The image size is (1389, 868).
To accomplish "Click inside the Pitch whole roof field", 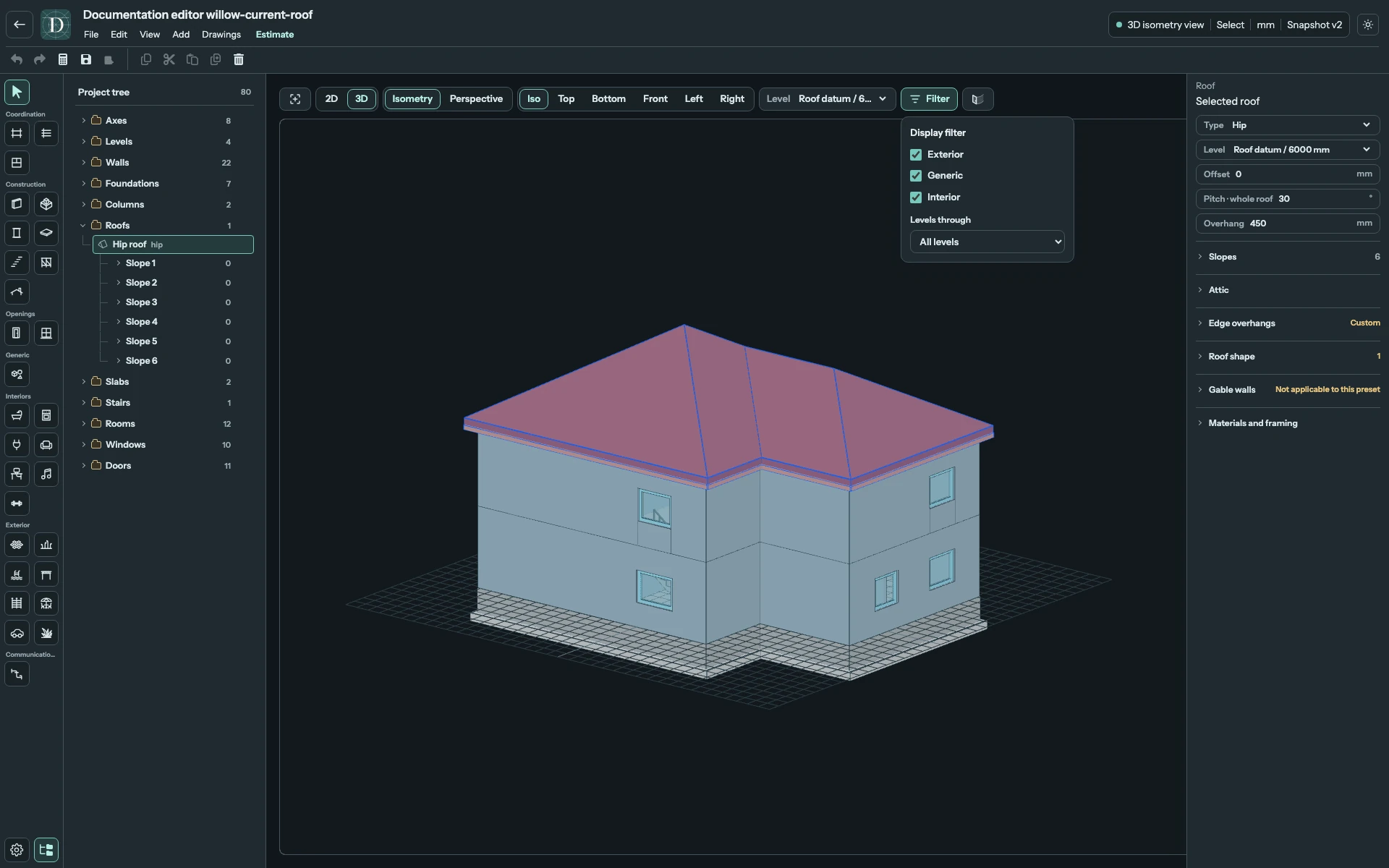I will [x=1287, y=199].
